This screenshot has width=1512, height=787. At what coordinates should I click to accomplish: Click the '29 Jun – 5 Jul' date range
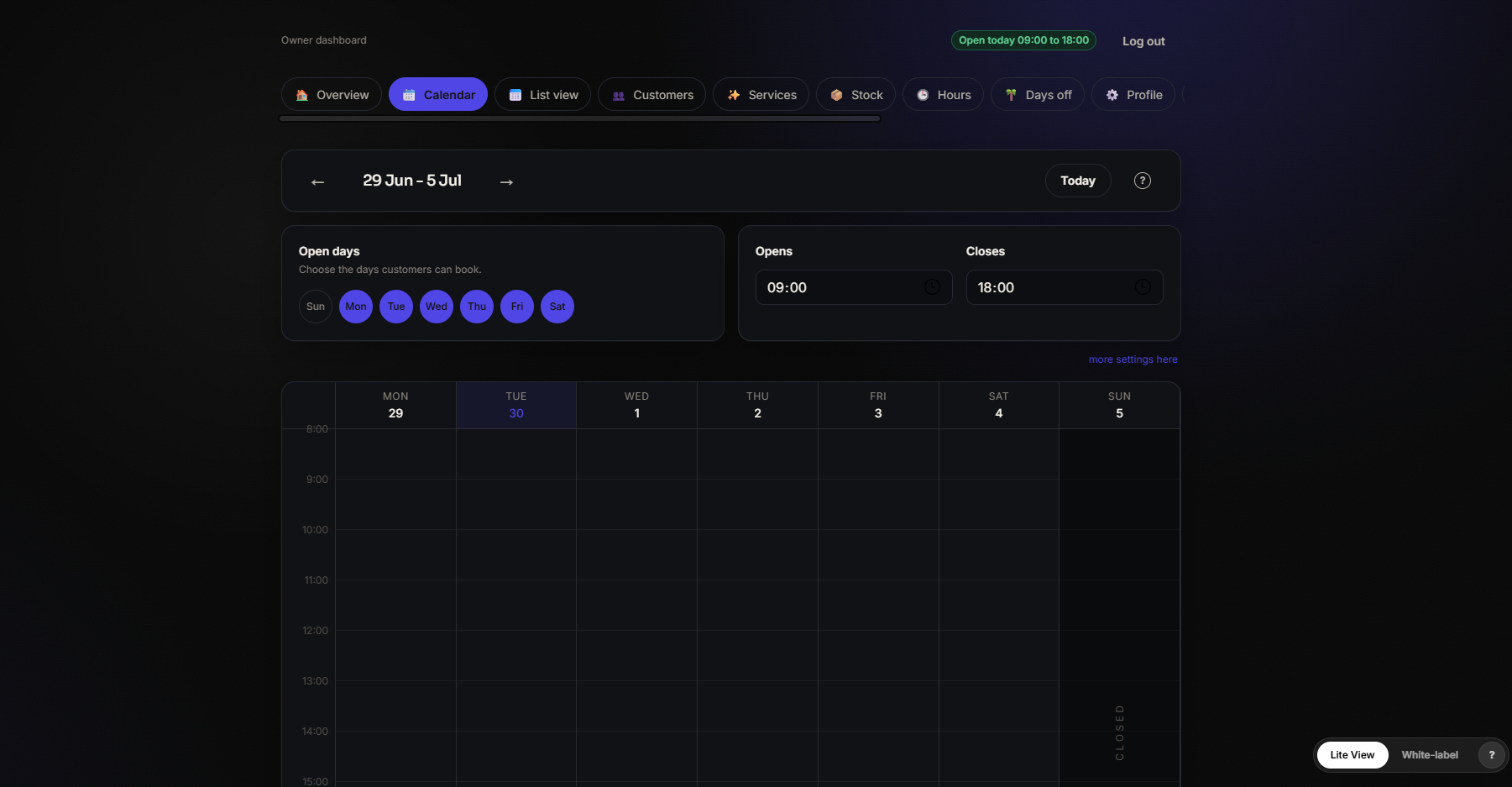point(412,181)
